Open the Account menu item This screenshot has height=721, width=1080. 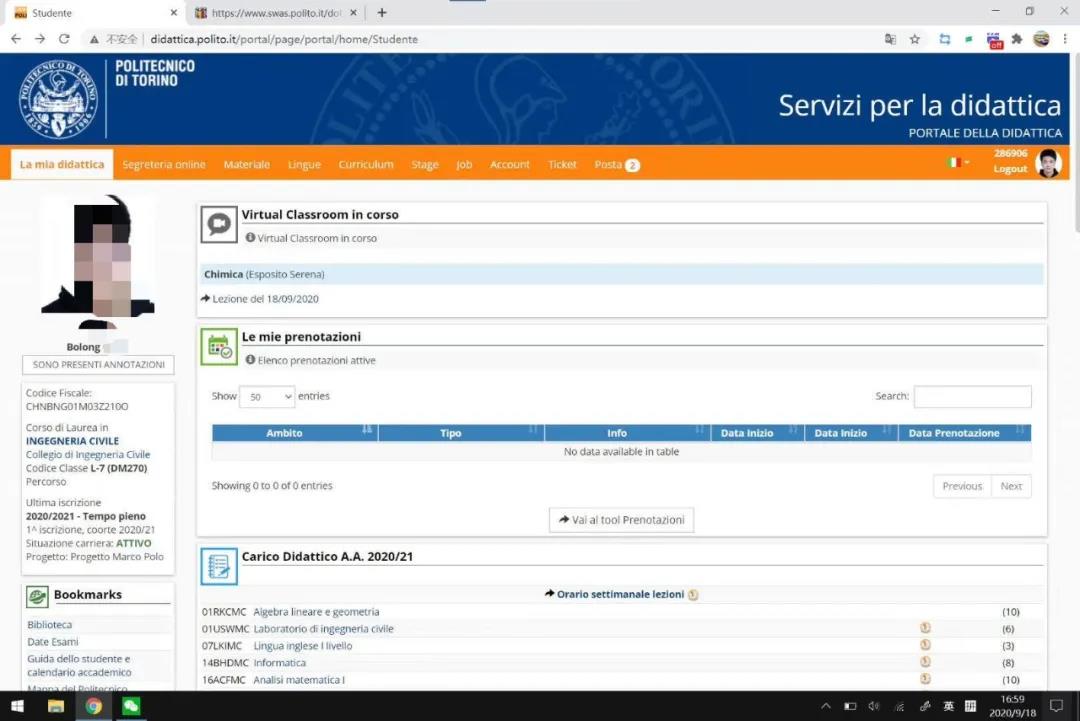point(510,165)
